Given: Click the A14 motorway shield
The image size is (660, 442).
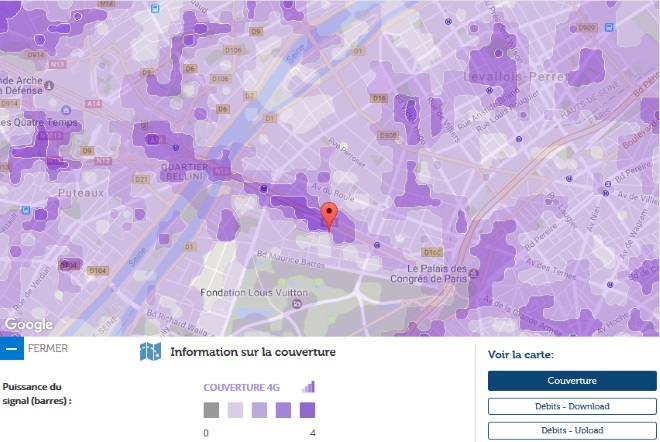Looking at the screenshot, I should 93,104.
